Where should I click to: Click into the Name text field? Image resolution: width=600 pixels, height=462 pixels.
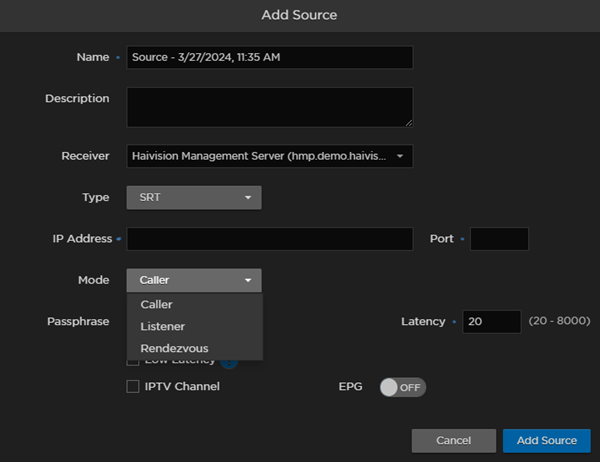(269, 57)
